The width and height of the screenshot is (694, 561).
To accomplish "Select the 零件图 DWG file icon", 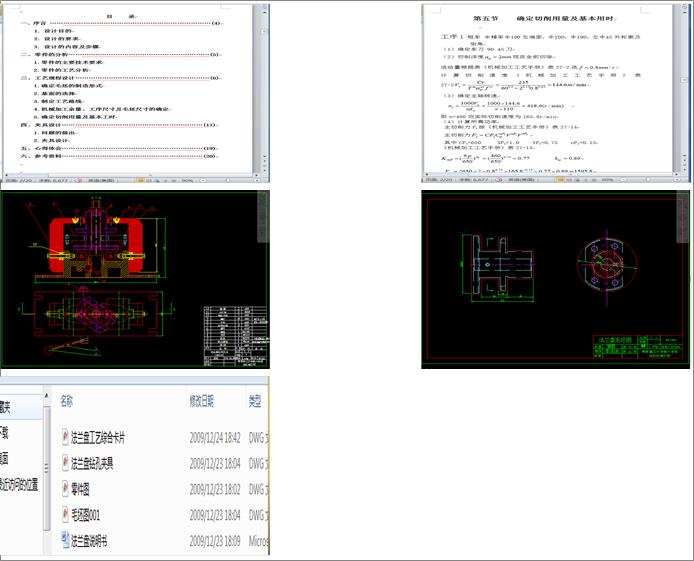I will (65, 488).
